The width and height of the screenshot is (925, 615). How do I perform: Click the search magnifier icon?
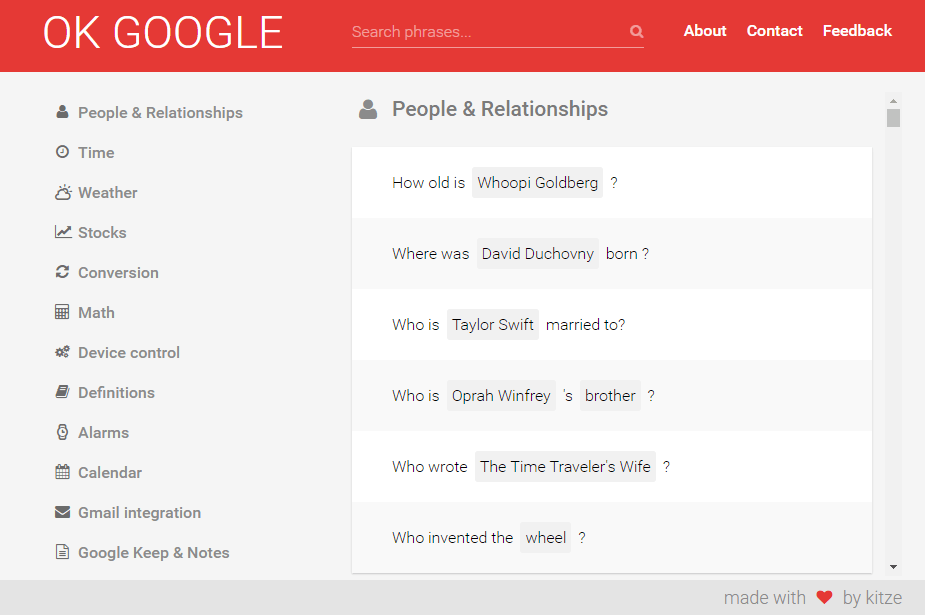pos(636,32)
